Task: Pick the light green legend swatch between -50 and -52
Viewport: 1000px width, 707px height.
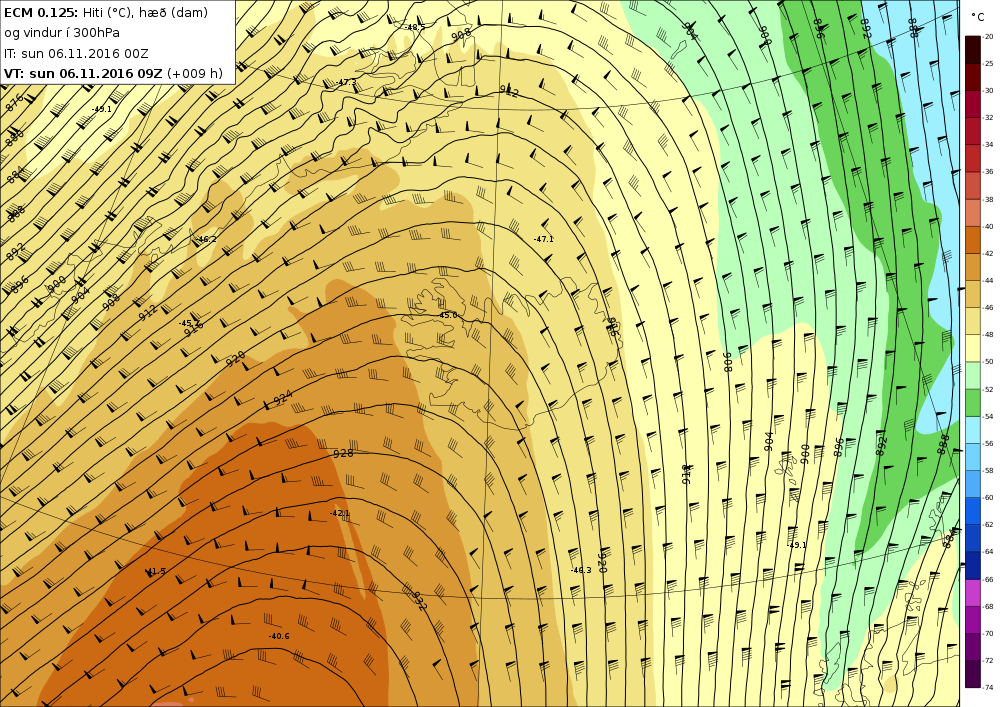Action: click(x=973, y=376)
